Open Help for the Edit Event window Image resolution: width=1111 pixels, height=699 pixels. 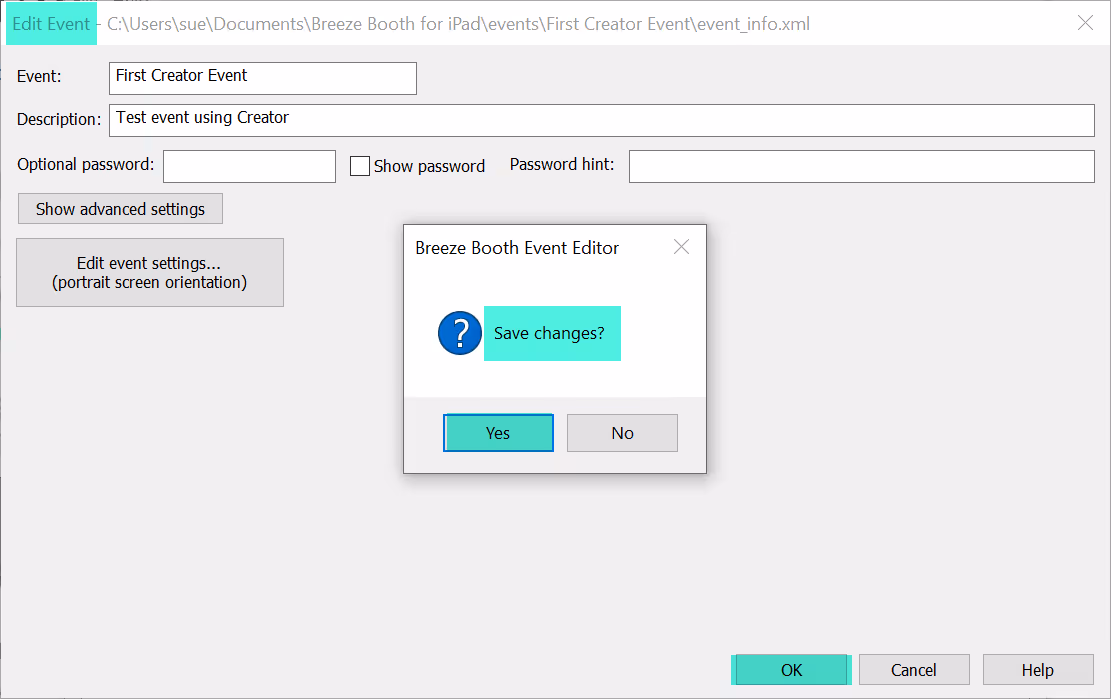[1038, 670]
